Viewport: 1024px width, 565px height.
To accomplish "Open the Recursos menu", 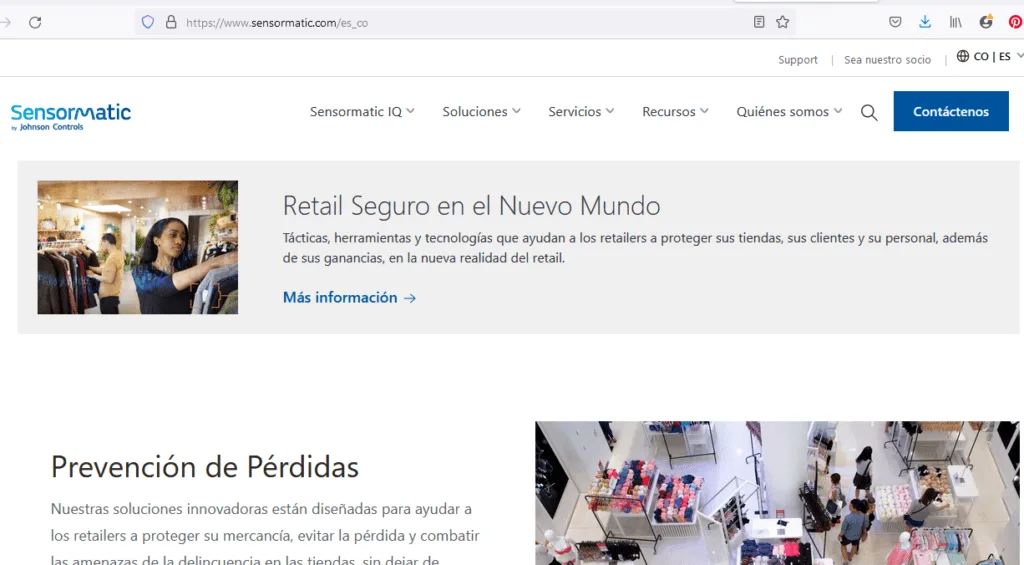I will (675, 112).
